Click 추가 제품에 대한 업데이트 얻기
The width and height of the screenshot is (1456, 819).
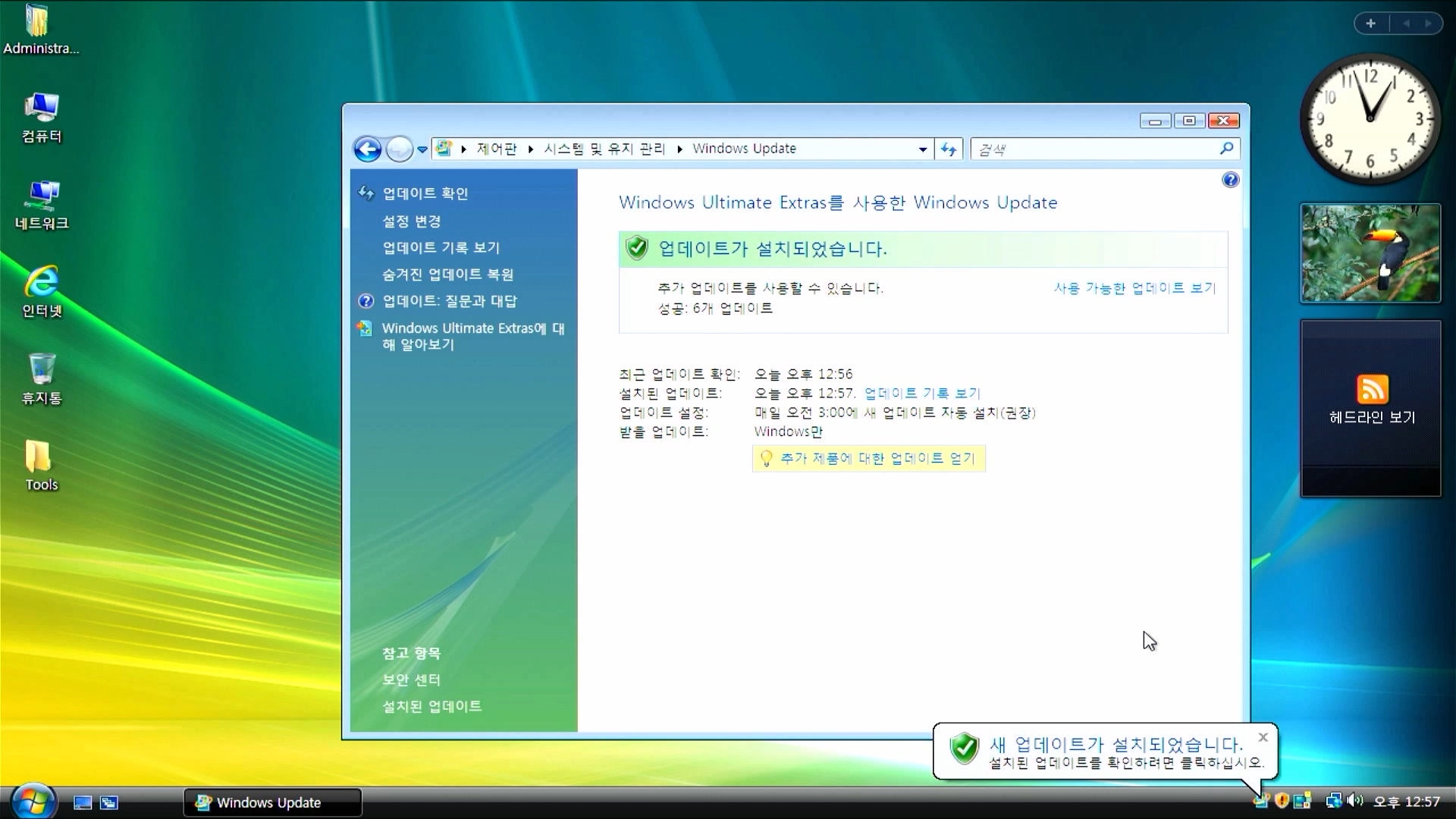coord(877,458)
